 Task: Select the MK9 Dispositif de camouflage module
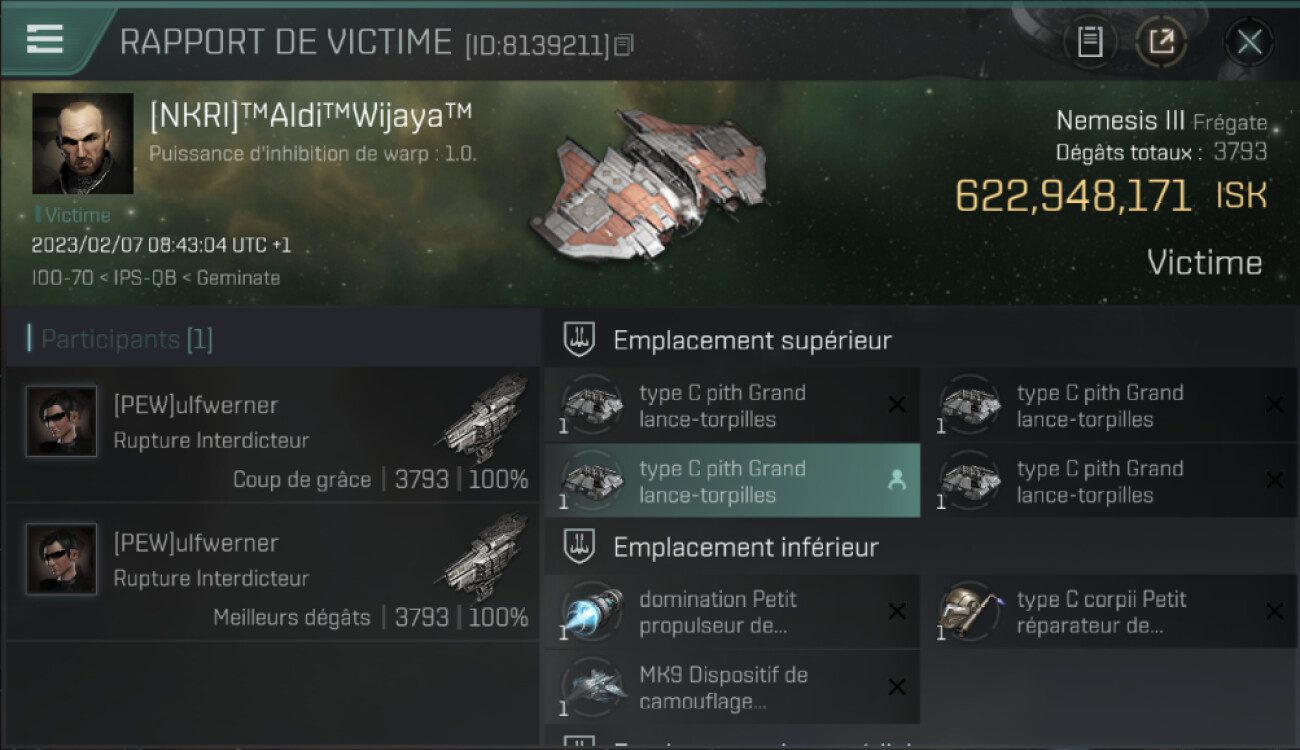pos(732,688)
